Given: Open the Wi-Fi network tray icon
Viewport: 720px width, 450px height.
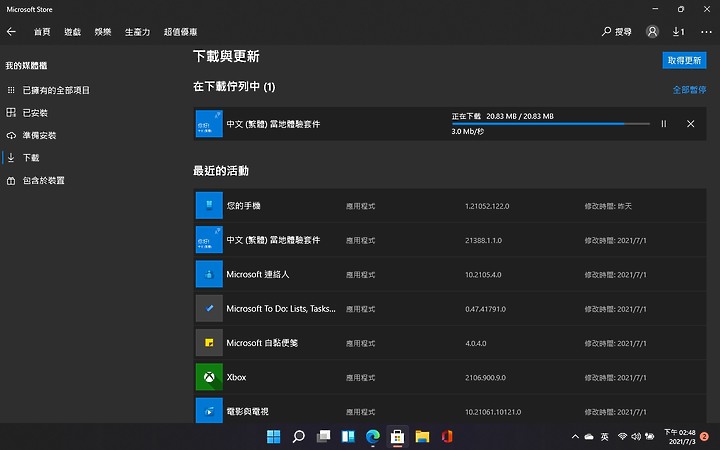Looking at the screenshot, I should (622, 436).
